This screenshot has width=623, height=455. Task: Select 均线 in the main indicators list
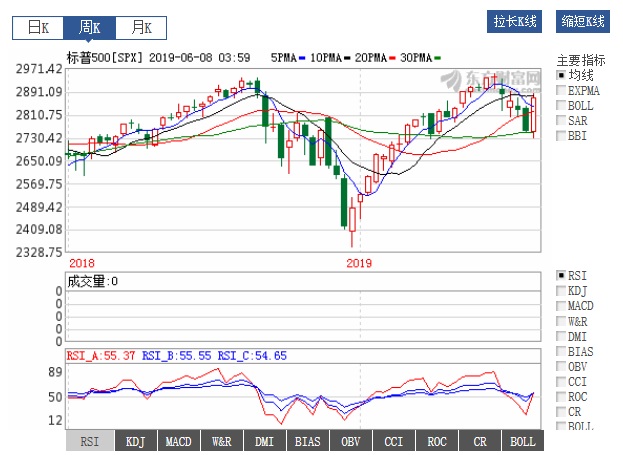(x=562, y=76)
